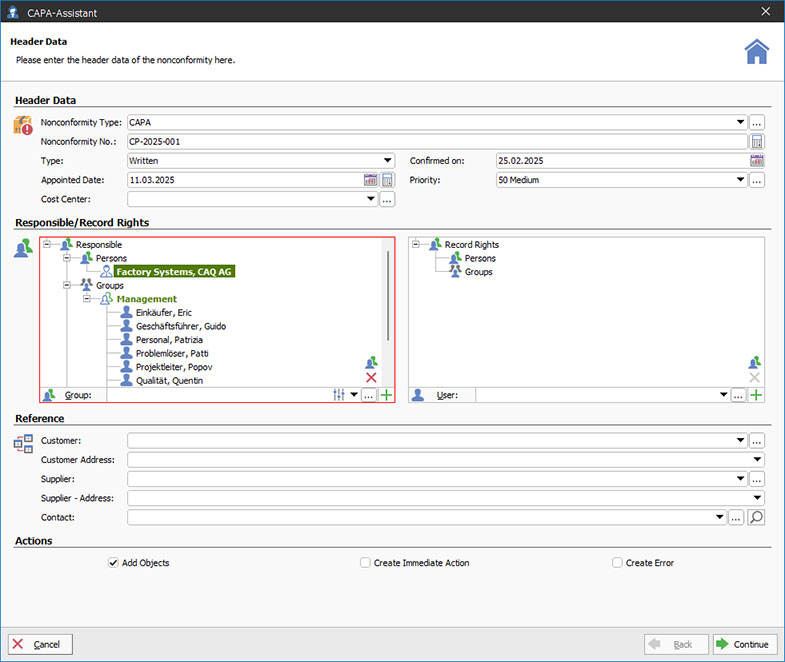This screenshot has height=662, width=785.
Task: Collapse the Management group tree node
Action: point(87,299)
